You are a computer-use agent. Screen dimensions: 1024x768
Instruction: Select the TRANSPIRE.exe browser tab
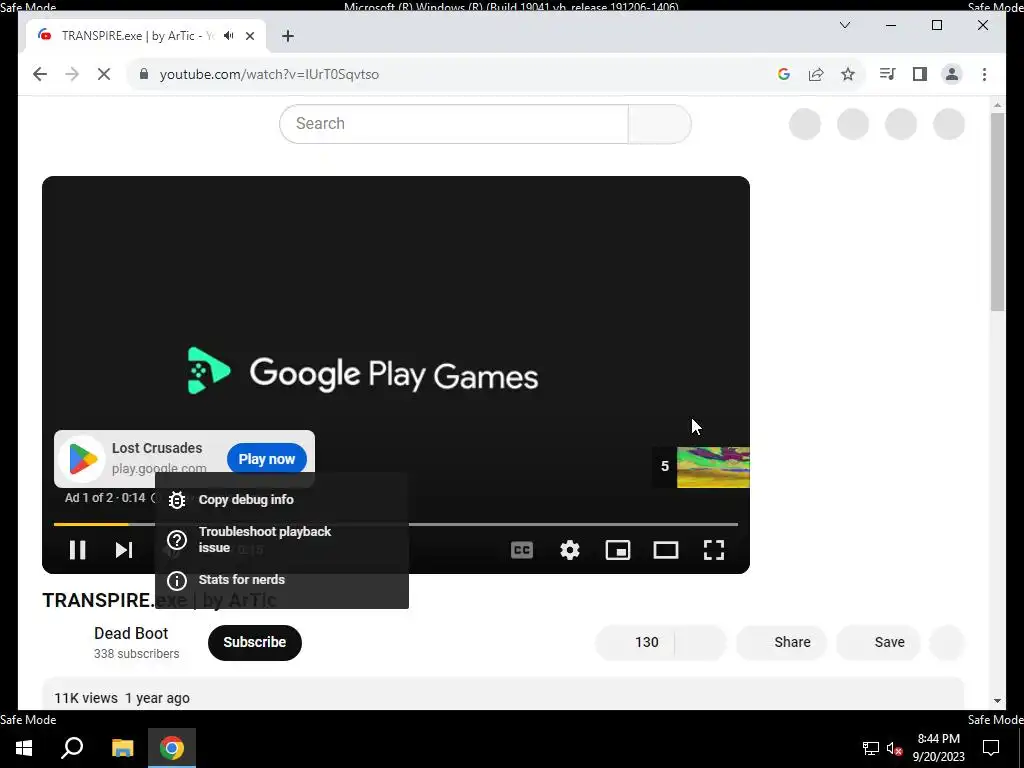coord(146,36)
